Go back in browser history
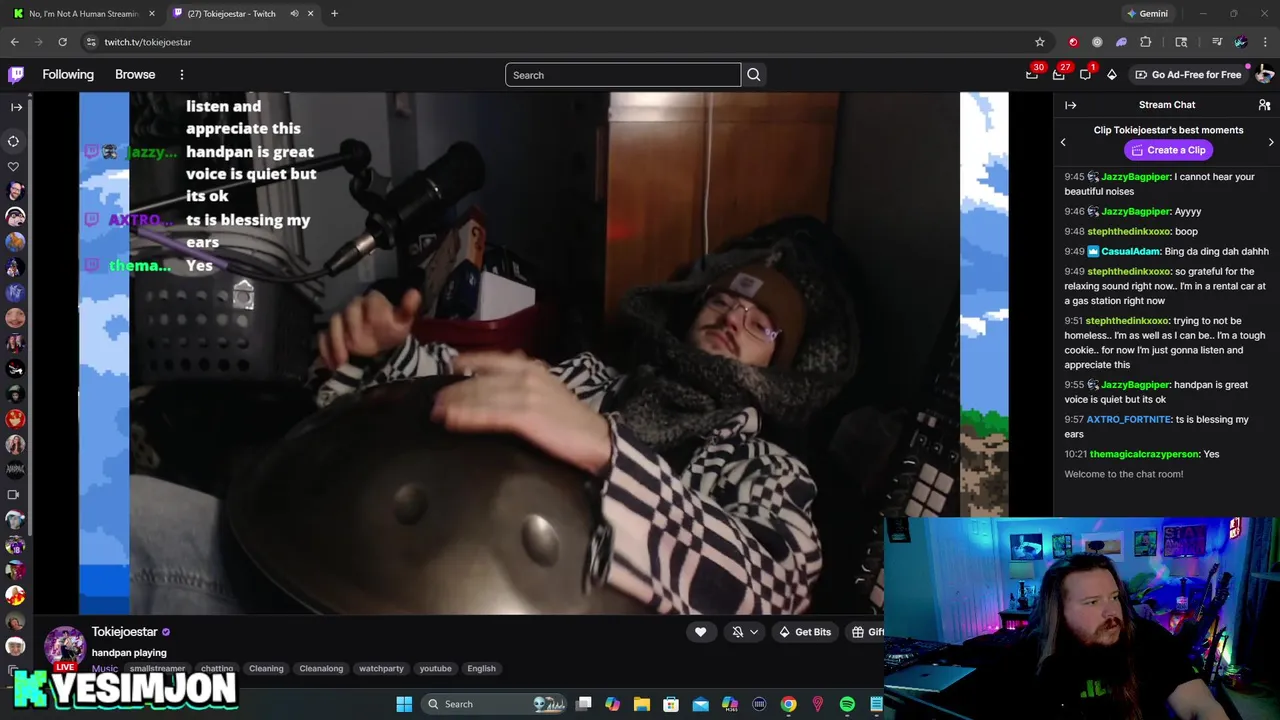Screen dimensions: 1280x720 (14, 42)
